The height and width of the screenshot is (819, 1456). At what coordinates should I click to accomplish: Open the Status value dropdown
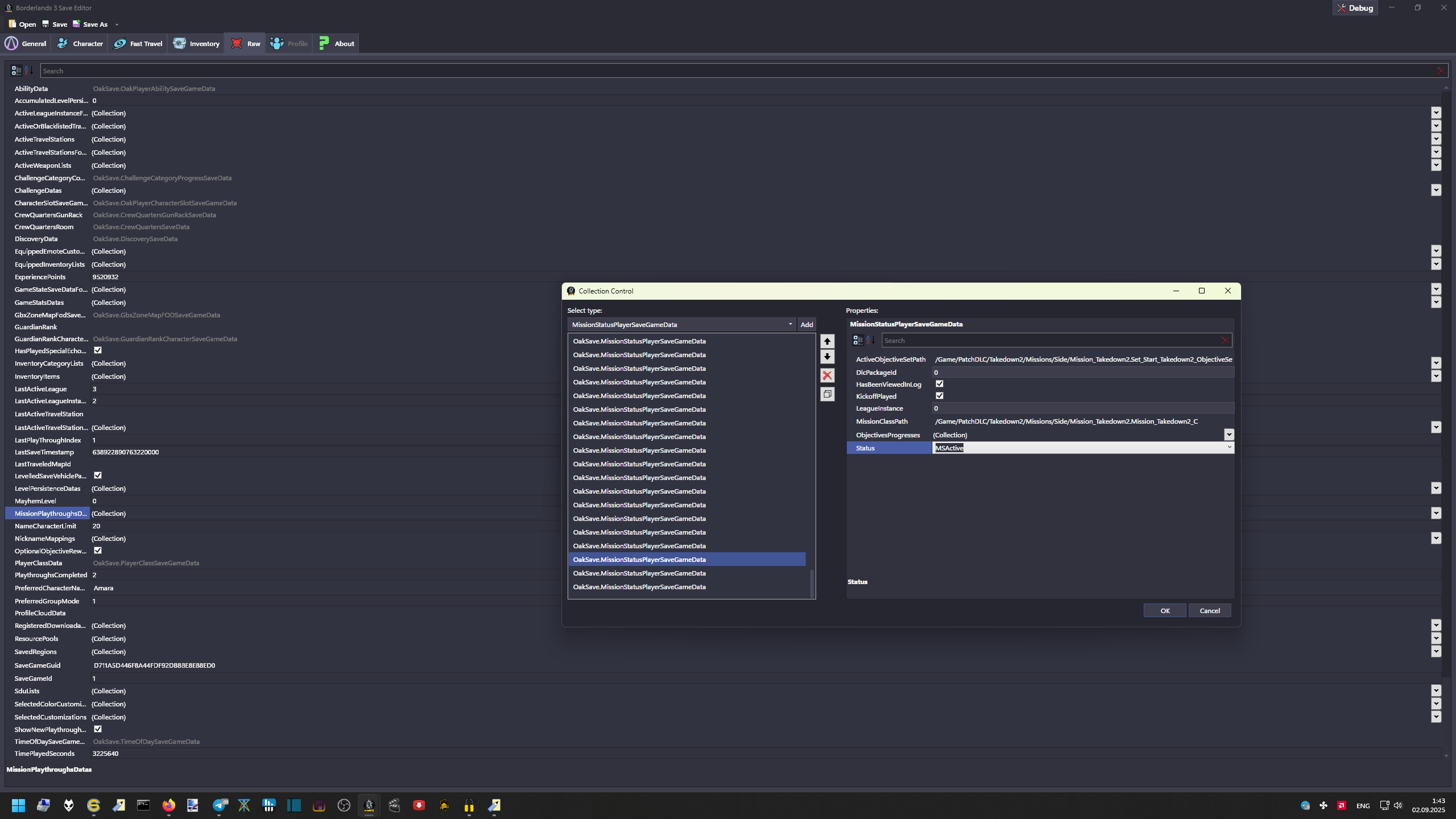pos(1229,448)
